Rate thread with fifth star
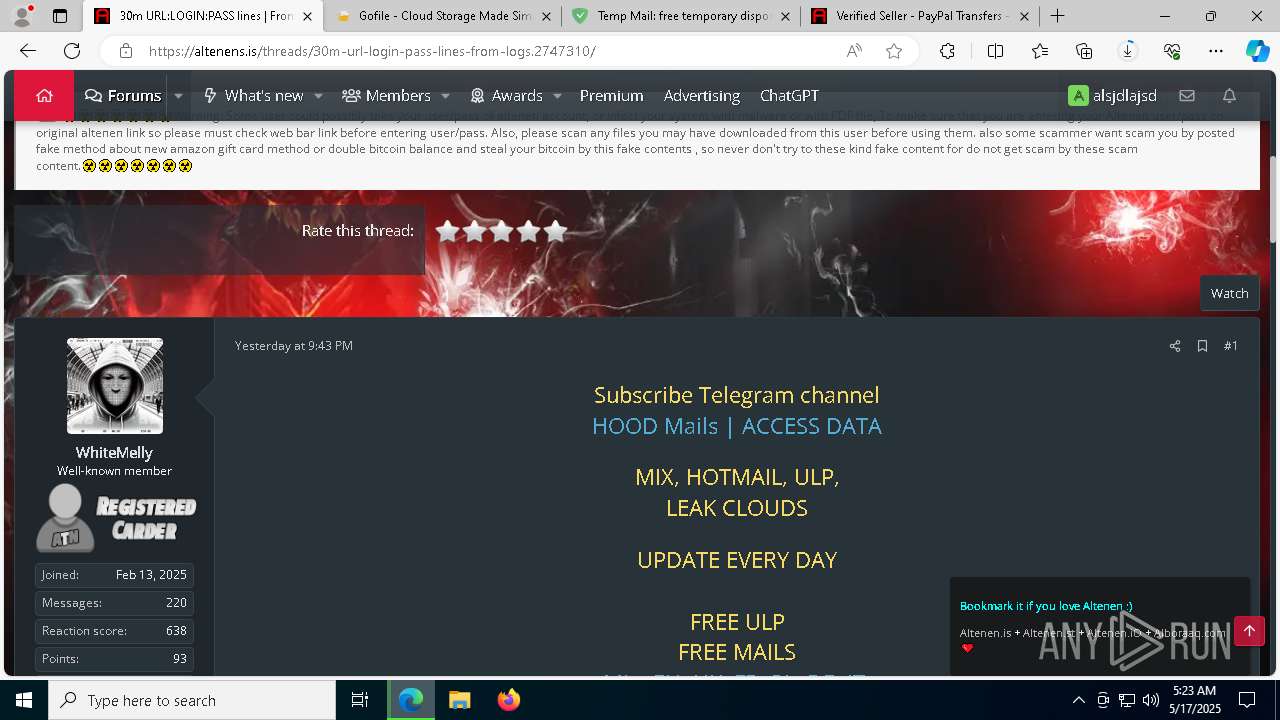 555,231
